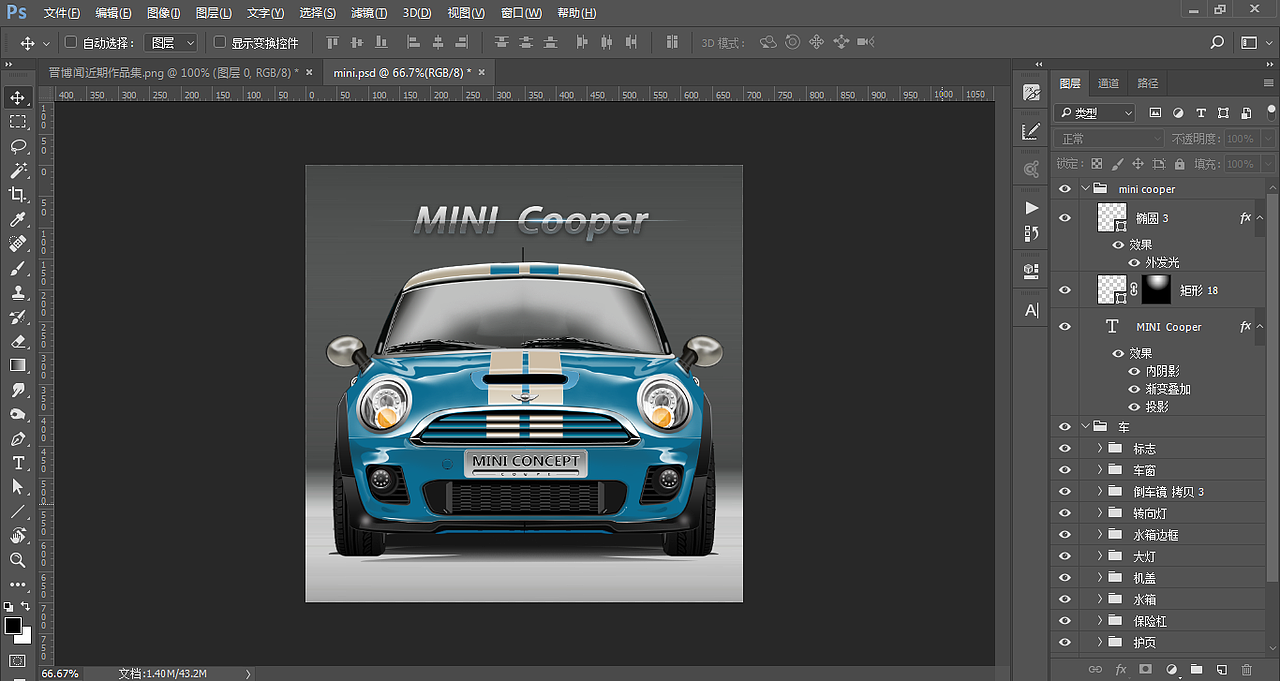Select the Gradient tool
The image size is (1280, 681).
coord(18,366)
